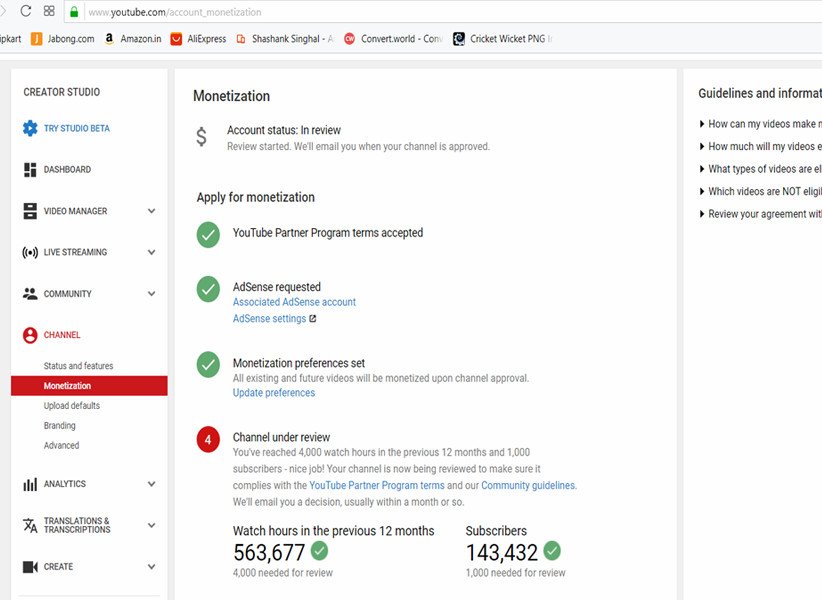
Task: Click the TRY STUDIO BETA link text
Action: (77, 128)
